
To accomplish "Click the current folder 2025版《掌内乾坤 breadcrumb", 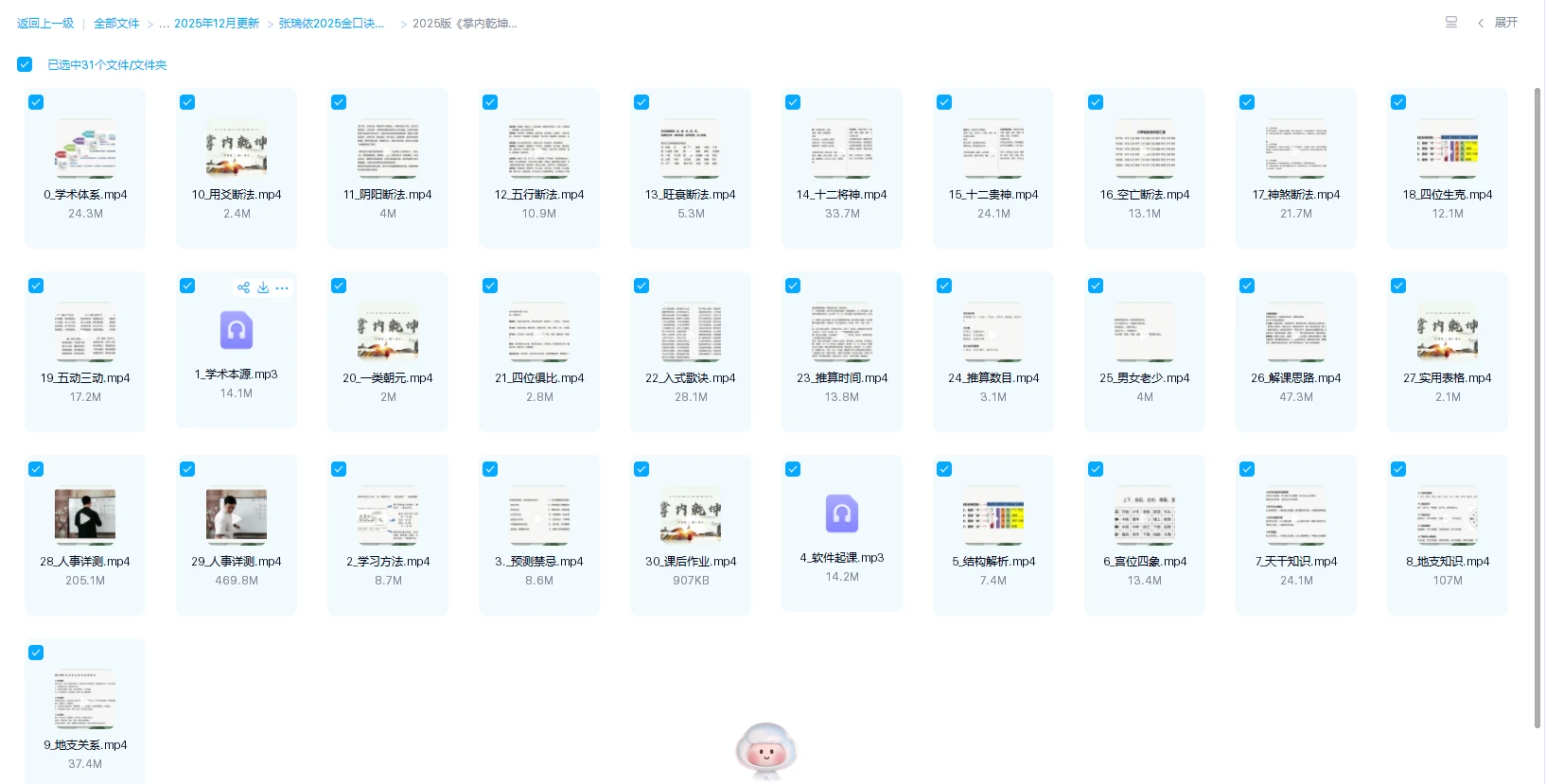I will click(x=466, y=24).
